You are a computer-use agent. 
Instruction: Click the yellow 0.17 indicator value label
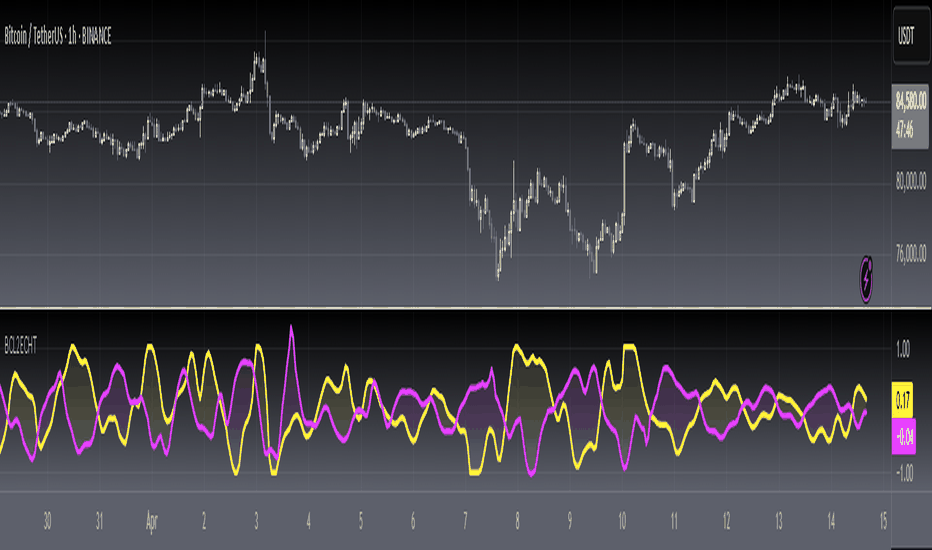[903, 400]
